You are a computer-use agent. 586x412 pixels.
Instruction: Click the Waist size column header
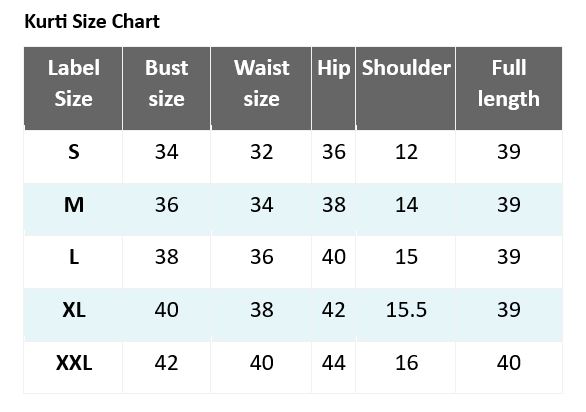tap(261, 88)
